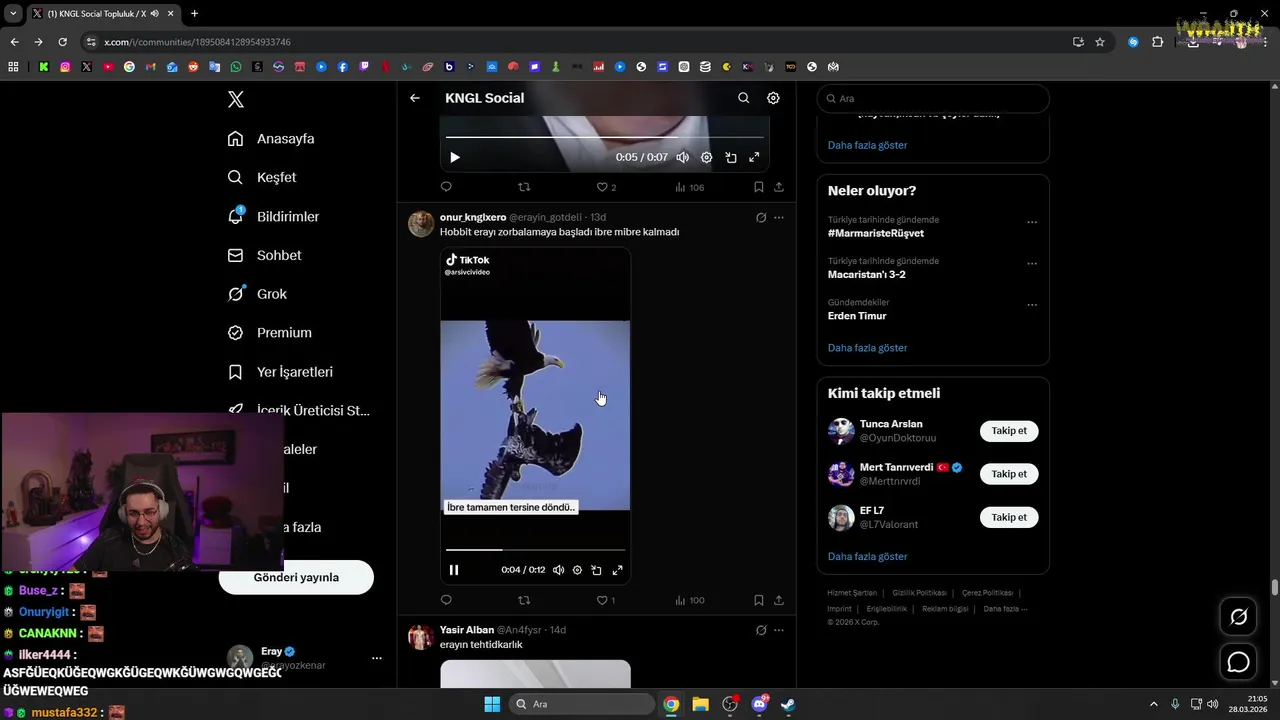1280x720 pixels.
Task: Reply to onur_kngl's Hobbit post
Action: 446,600
